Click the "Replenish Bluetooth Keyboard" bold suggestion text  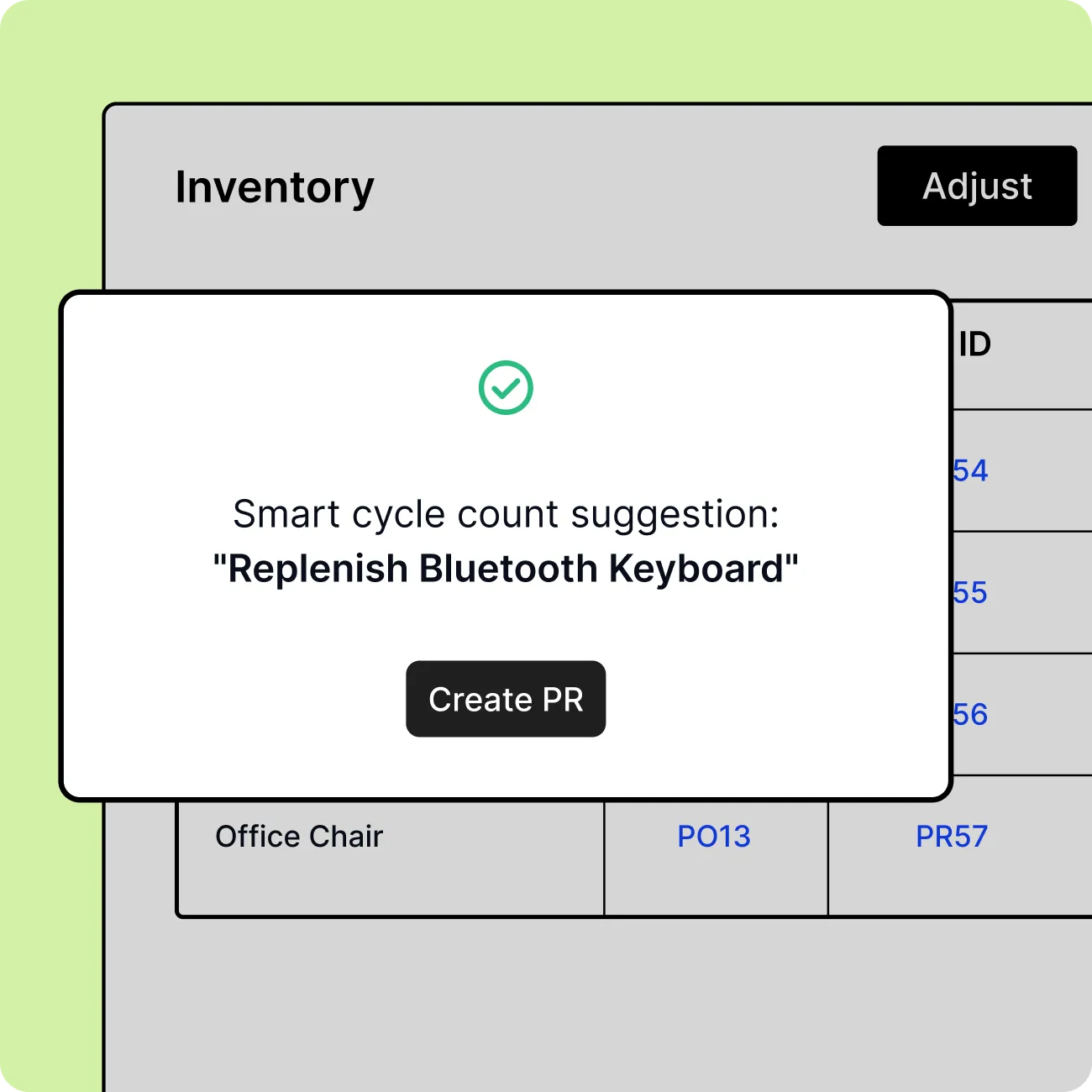point(506,569)
